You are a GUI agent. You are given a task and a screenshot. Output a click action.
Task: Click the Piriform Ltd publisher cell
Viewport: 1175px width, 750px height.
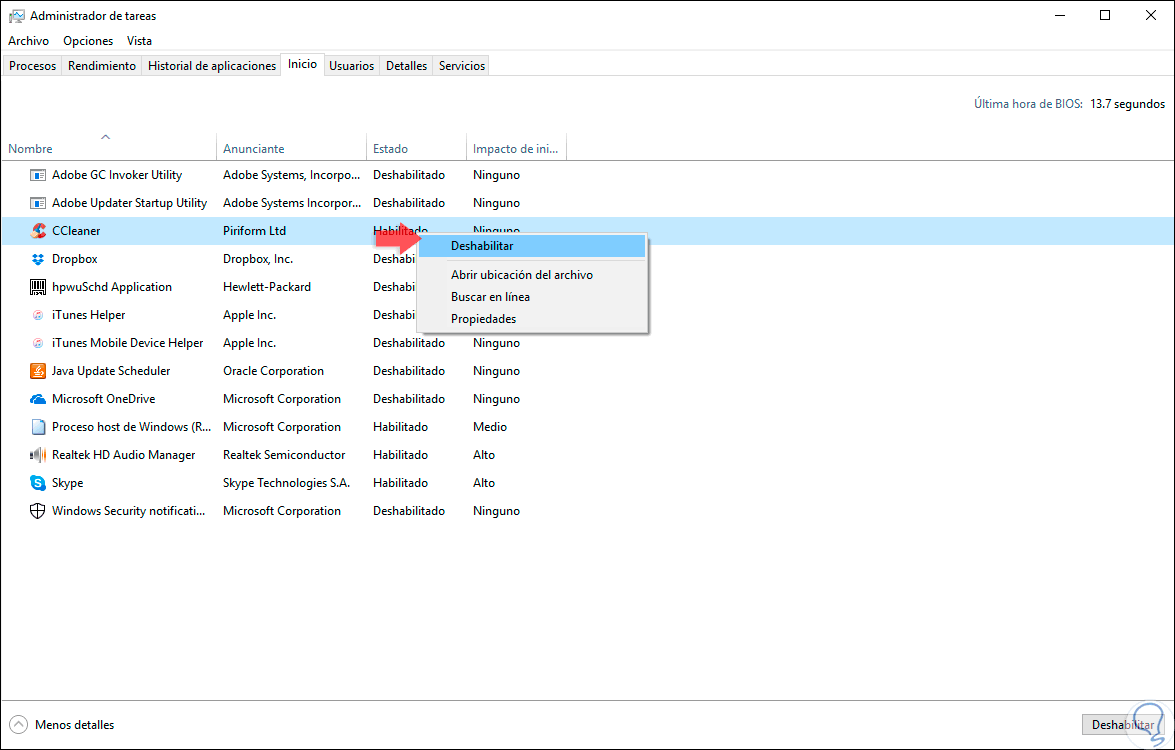pos(255,231)
